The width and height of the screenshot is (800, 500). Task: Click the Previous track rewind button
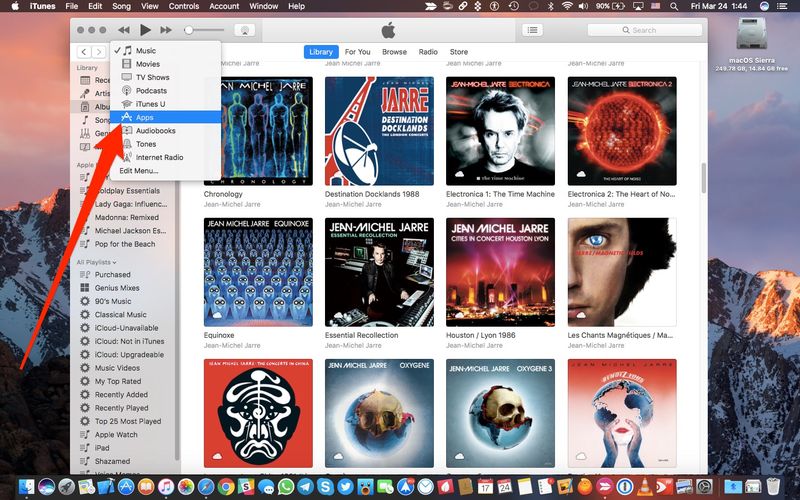pyautogui.click(x=123, y=30)
